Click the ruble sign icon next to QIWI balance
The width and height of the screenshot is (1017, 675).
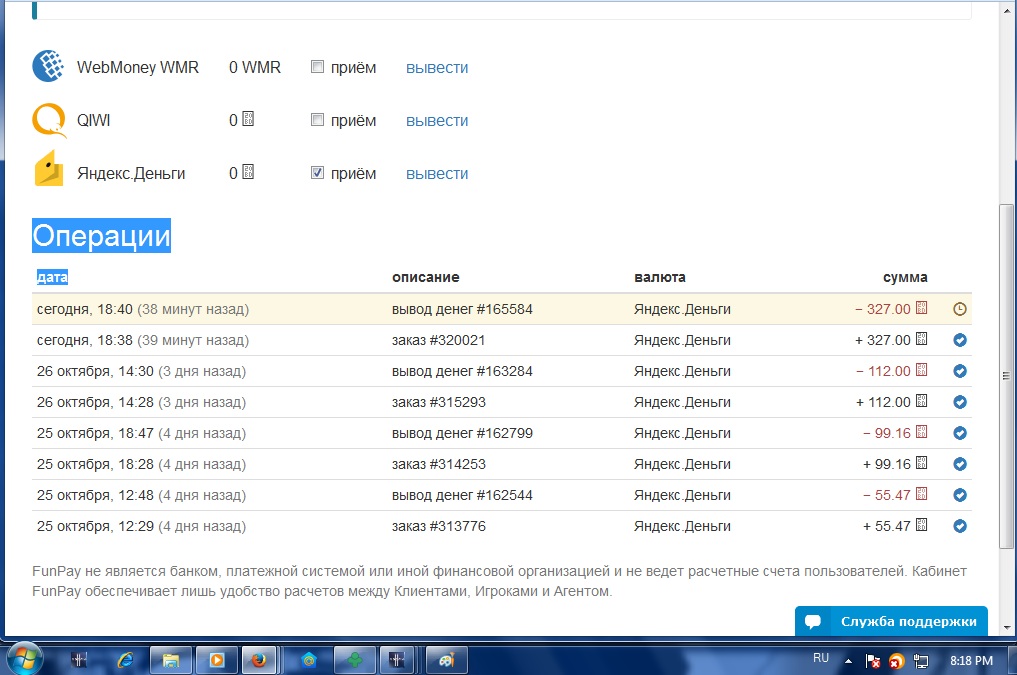click(248, 119)
